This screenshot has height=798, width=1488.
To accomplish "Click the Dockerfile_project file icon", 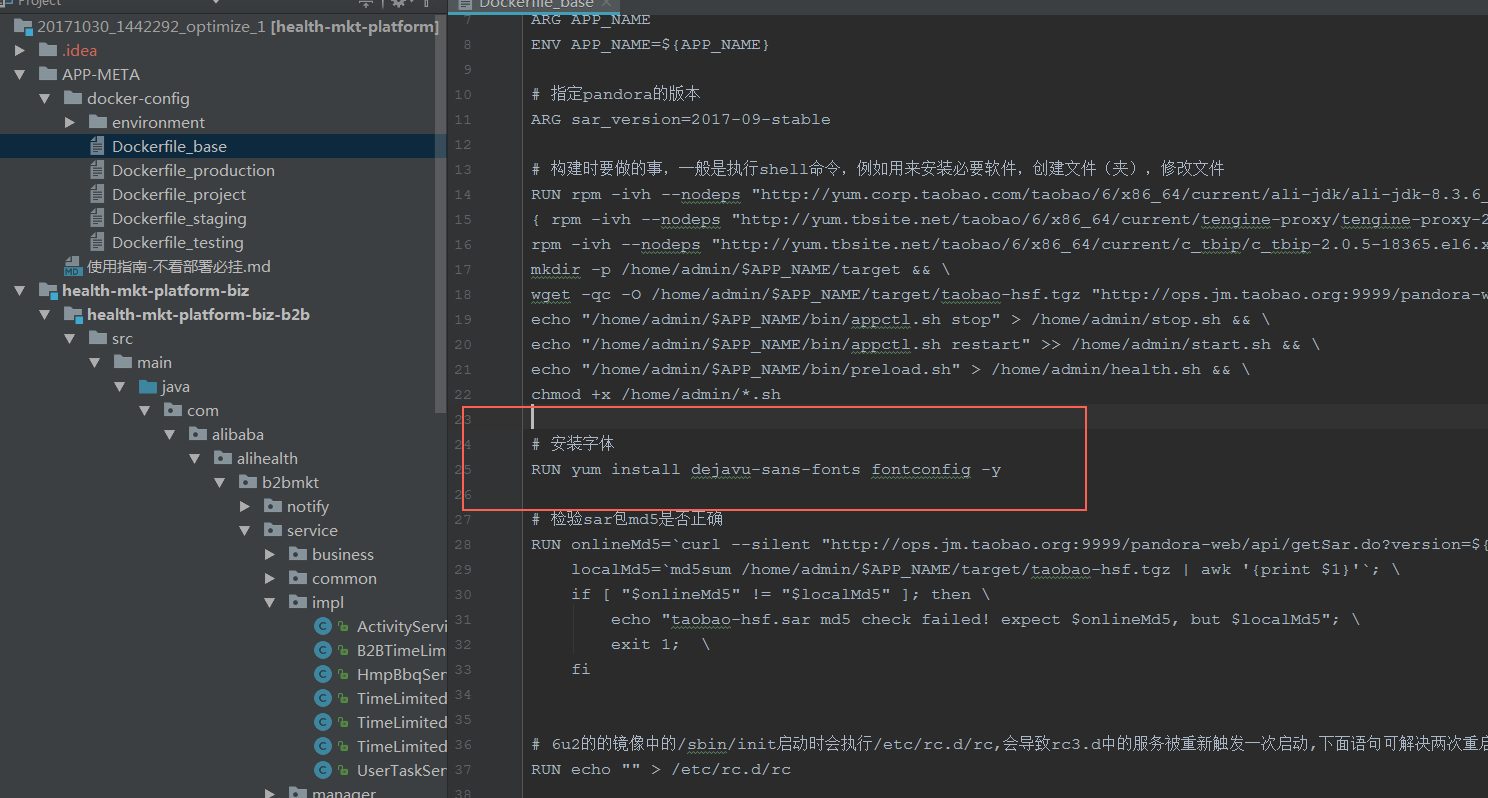I will (x=97, y=194).
